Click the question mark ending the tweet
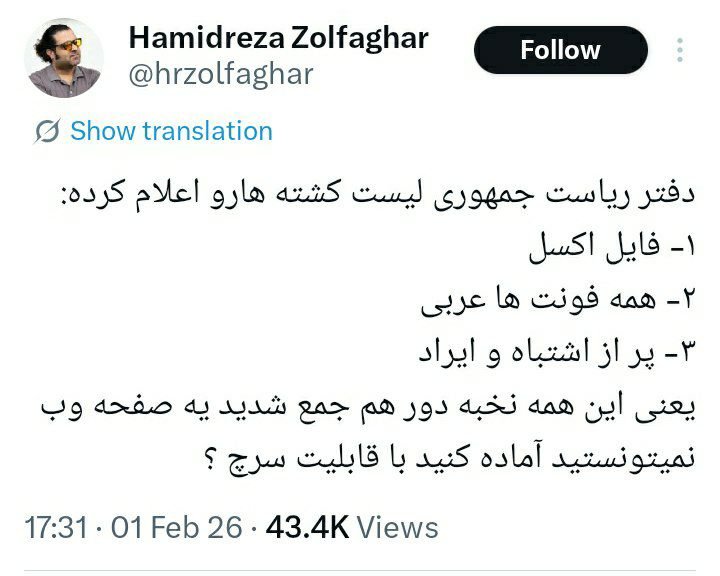 (x=210, y=458)
